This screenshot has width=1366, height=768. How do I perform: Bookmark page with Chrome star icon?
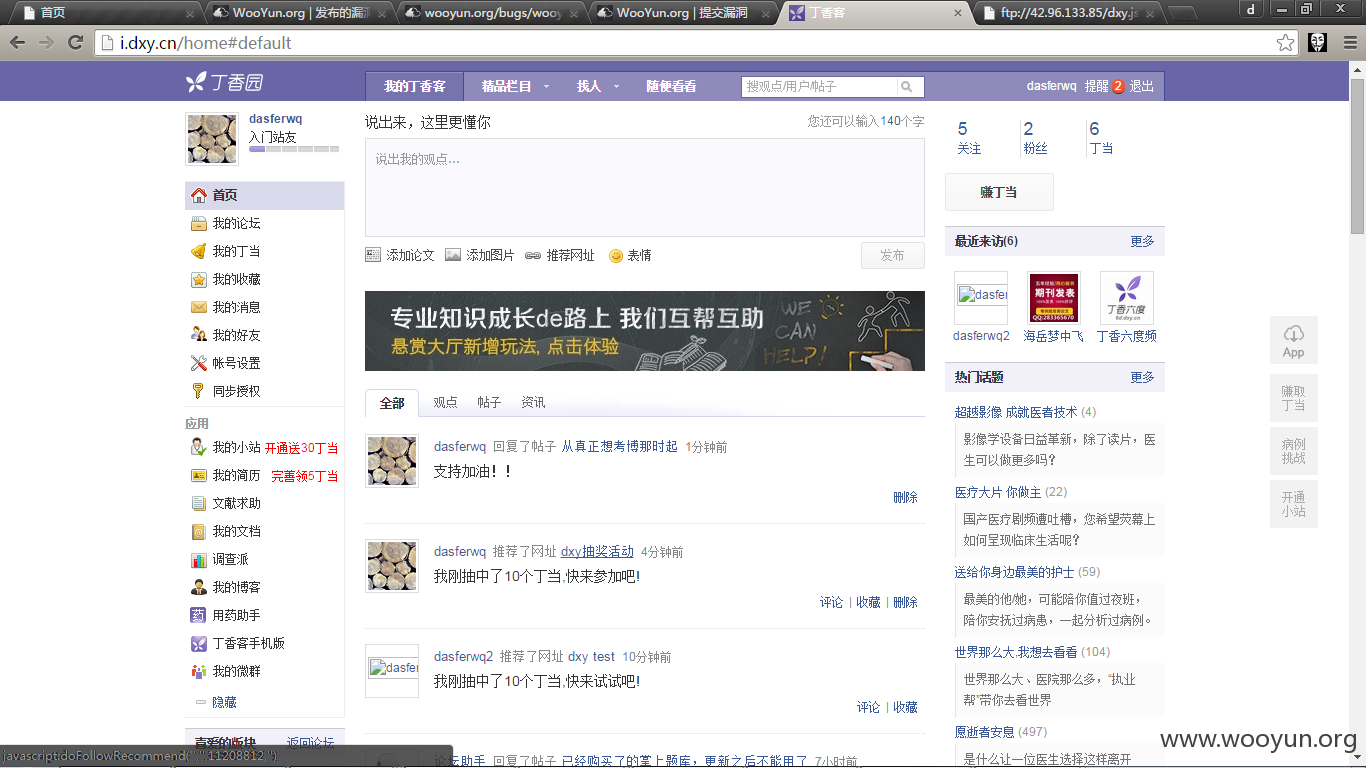click(x=1286, y=43)
